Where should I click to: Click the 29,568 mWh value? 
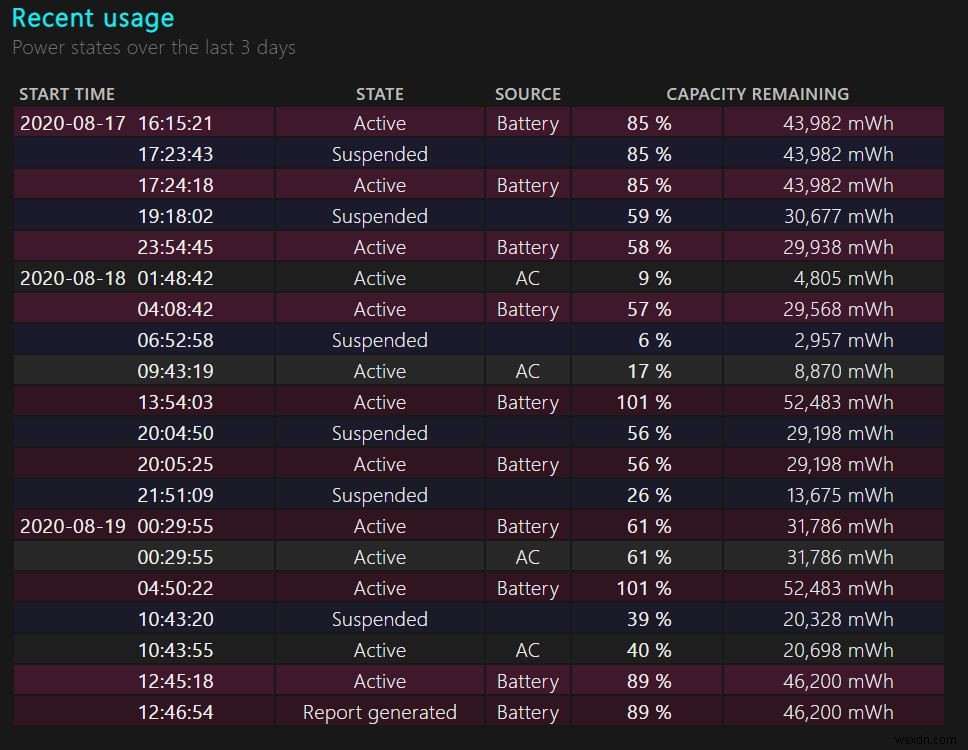coord(838,309)
